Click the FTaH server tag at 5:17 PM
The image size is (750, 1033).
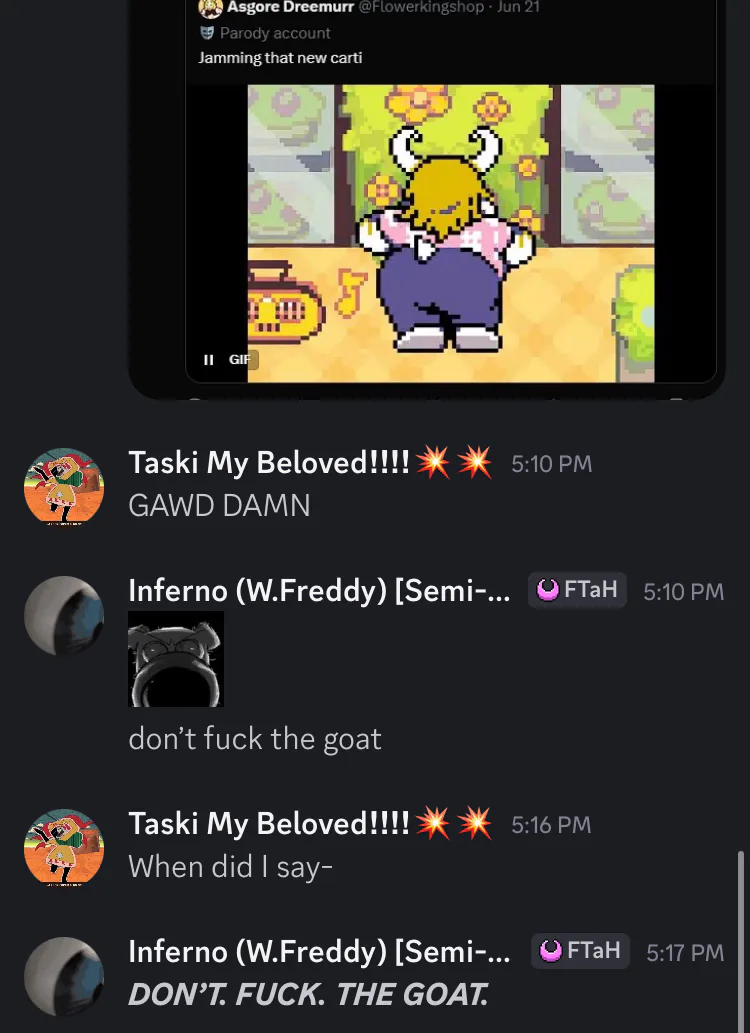coord(580,951)
